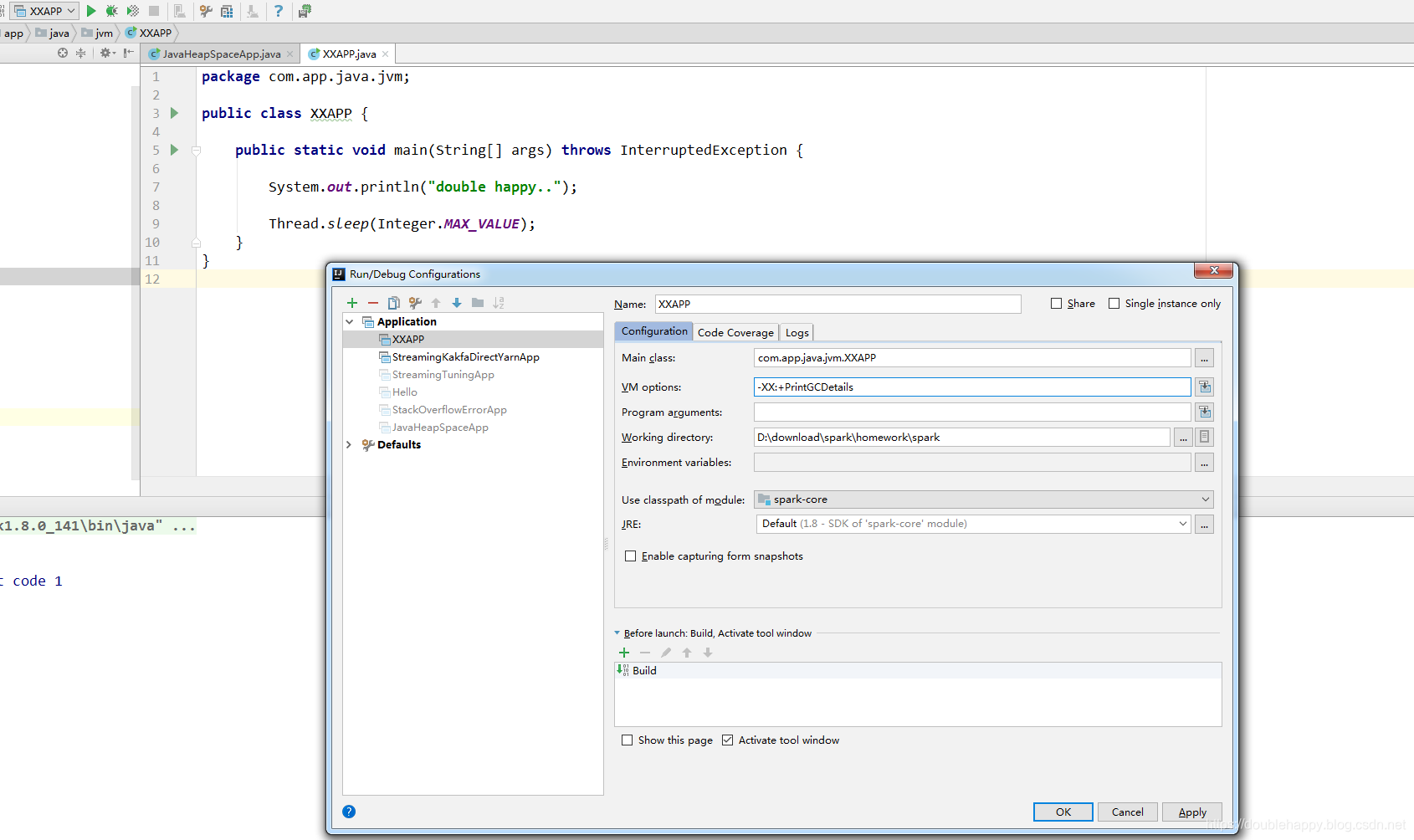Edit defaults with the wrench icon in dialog
This screenshot has width=1414, height=840.
pyautogui.click(x=415, y=303)
